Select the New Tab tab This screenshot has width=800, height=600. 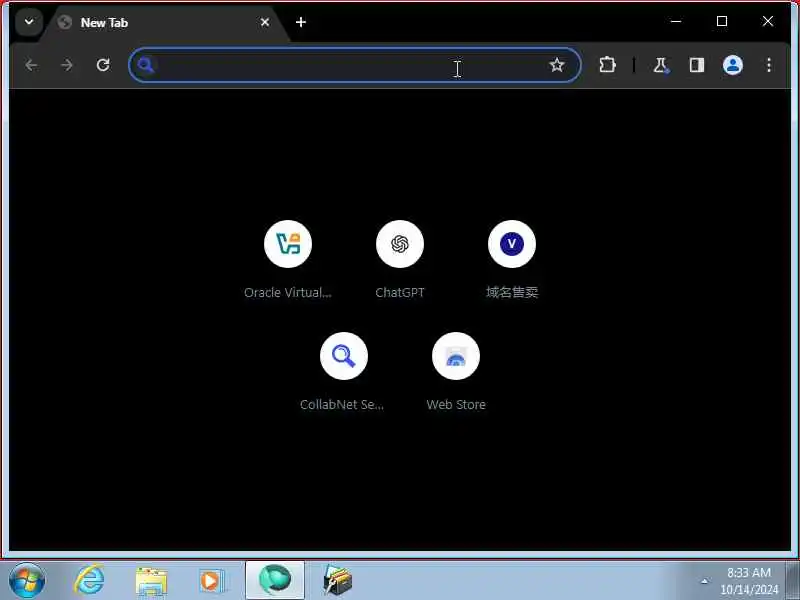(x=163, y=23)
